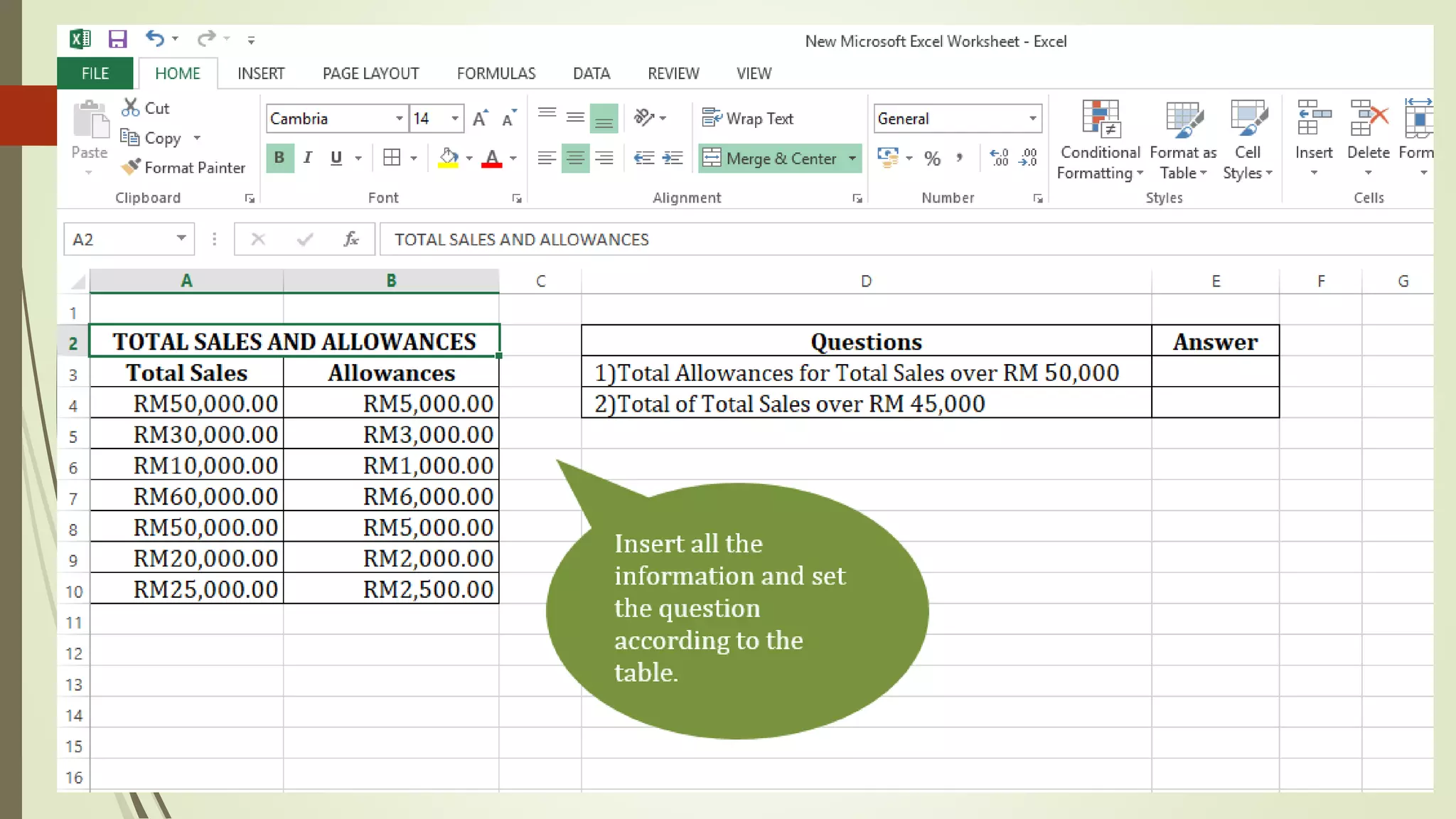This screenshot has height=819, width=1456.
Task: Open Font settings dialog launcher
Action: [x=517, y=199]
